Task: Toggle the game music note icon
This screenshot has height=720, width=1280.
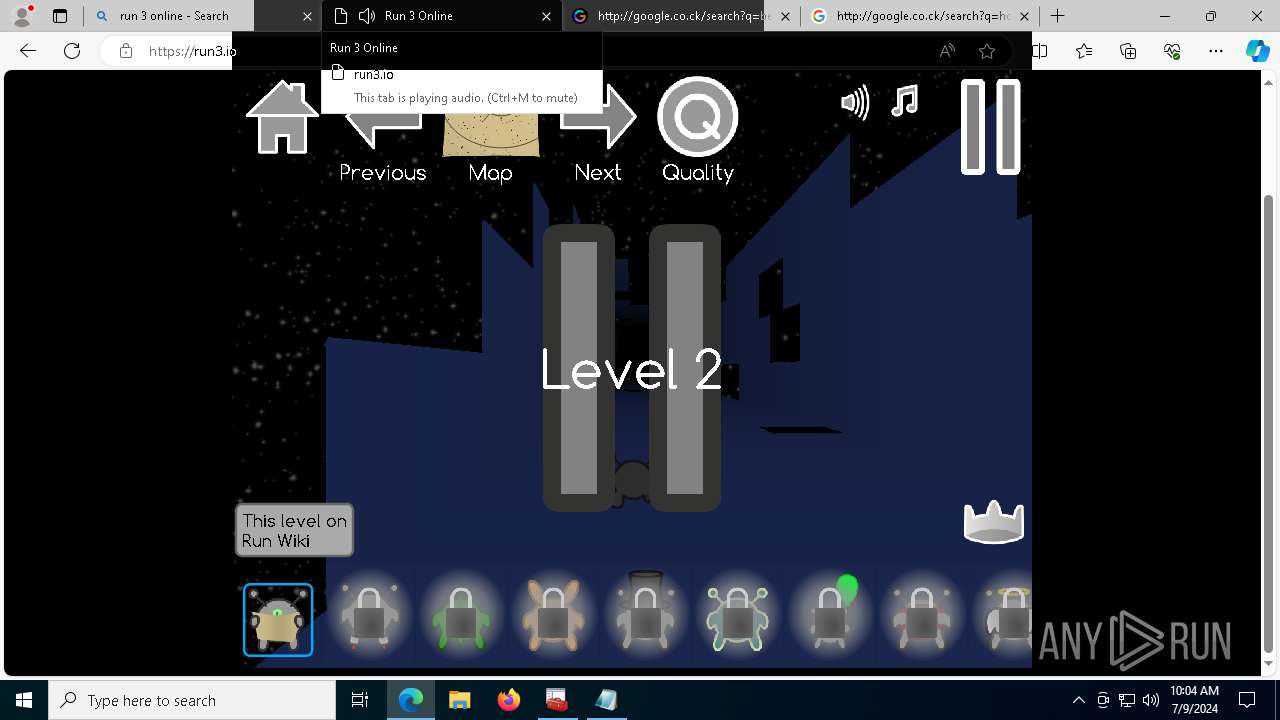Action: tap(904, 101)
